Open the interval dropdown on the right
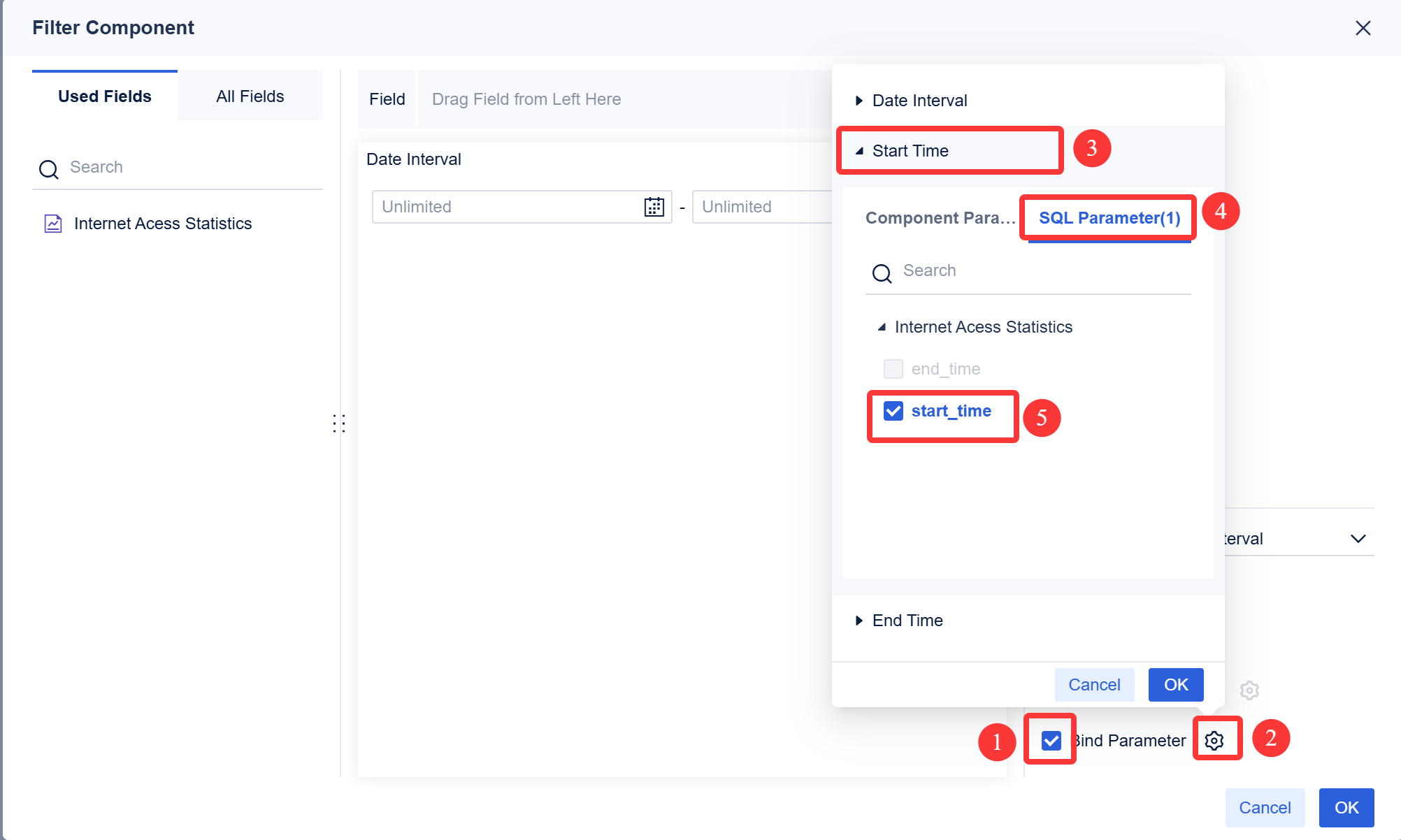Screen dimensions: 1401x840 [1359, 538]
